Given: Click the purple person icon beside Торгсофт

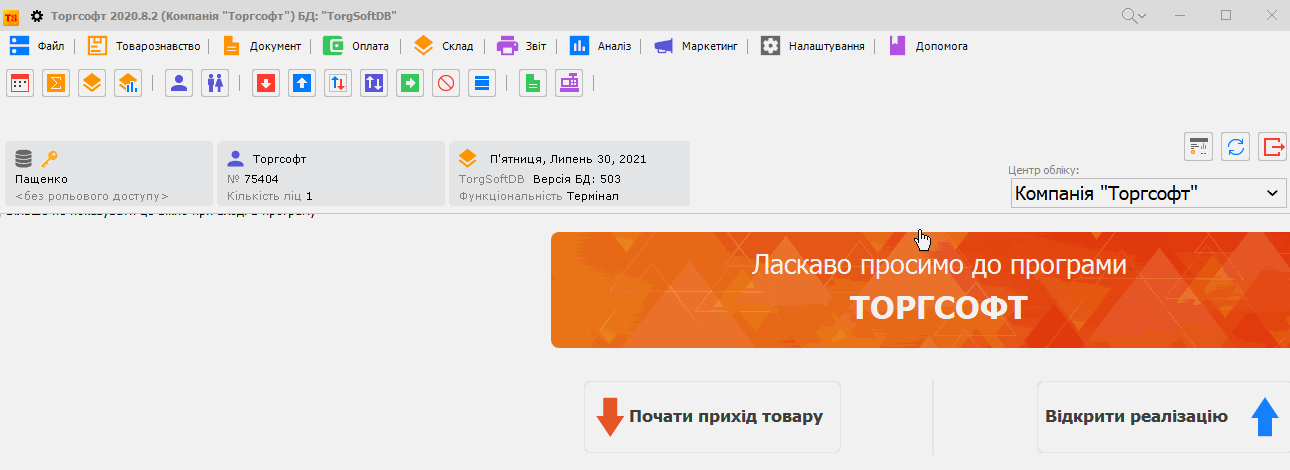Looking at the screenshot, I should pos(236,158).
